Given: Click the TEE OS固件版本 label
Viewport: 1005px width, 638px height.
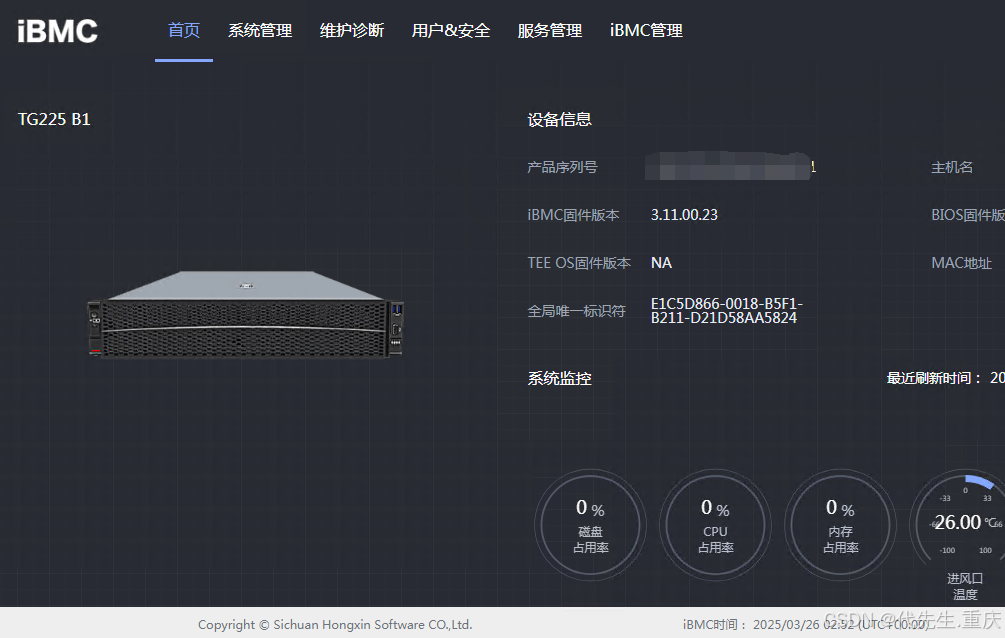Looking at the screenshot, I should point(579,263).
